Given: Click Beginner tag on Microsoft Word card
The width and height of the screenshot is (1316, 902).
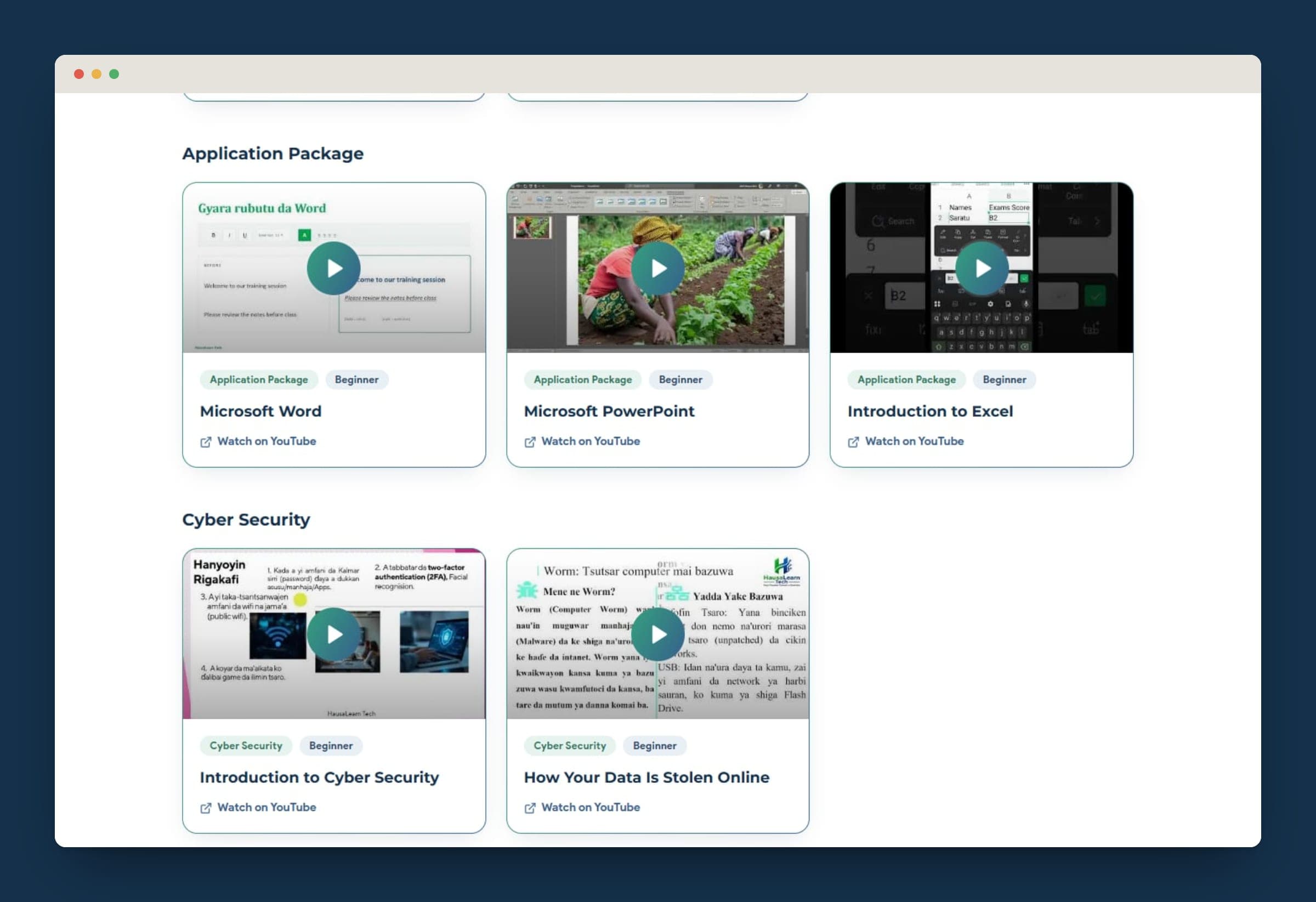Looking at the screenshot, I should tap(357, 379).
